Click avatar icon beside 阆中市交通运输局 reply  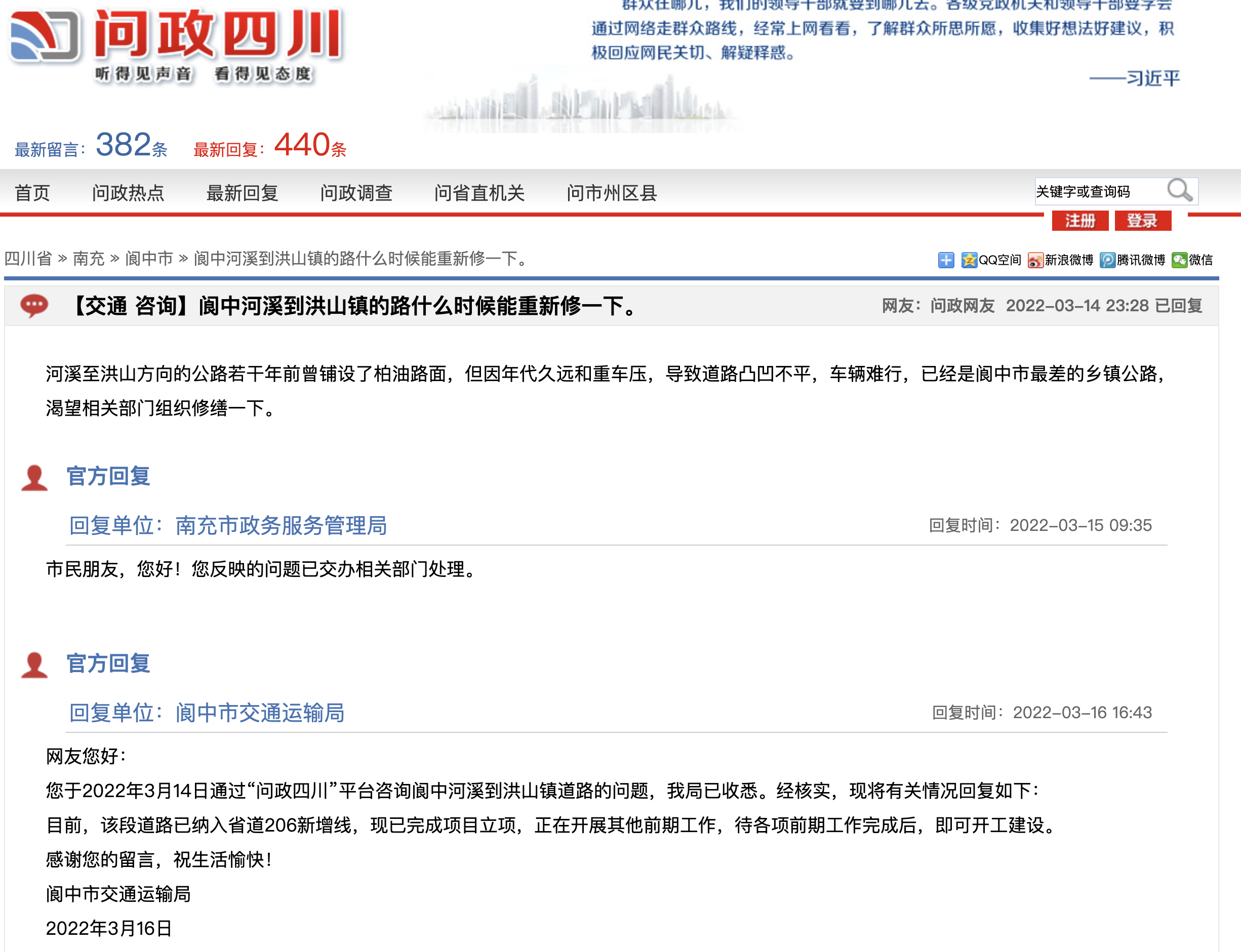[34, 664]
